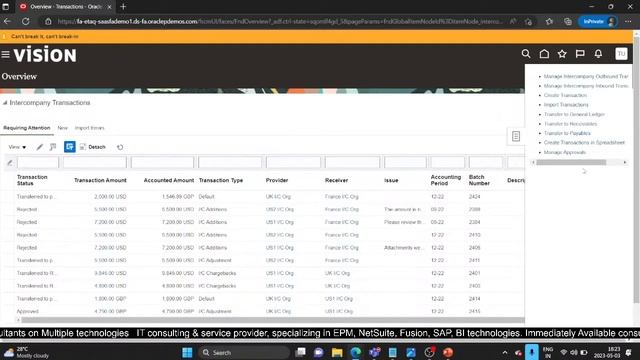Switch to the Requiring Attention tab

pos(27,128)
